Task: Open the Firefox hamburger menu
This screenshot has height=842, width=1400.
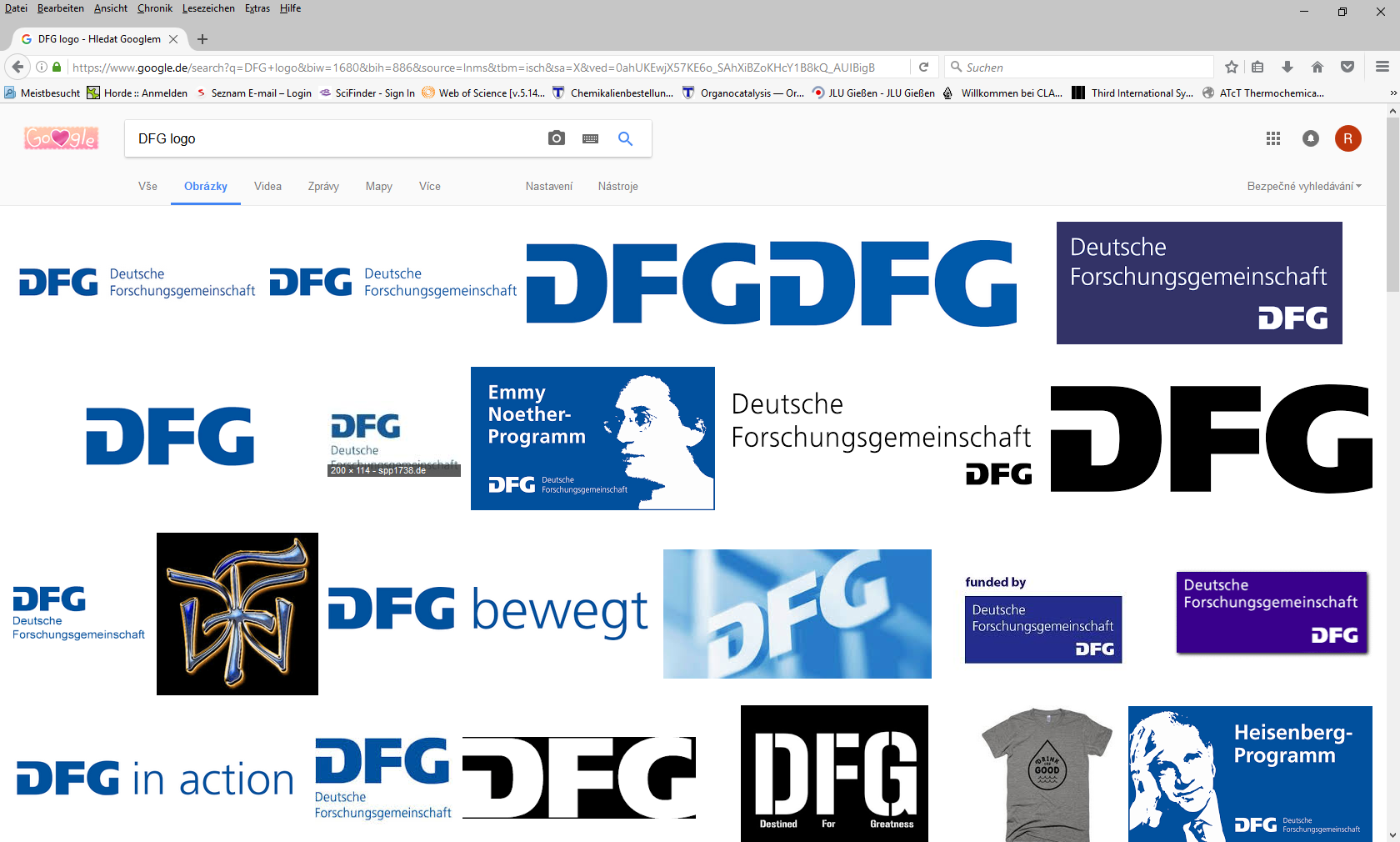Action: click(1382, 68)
